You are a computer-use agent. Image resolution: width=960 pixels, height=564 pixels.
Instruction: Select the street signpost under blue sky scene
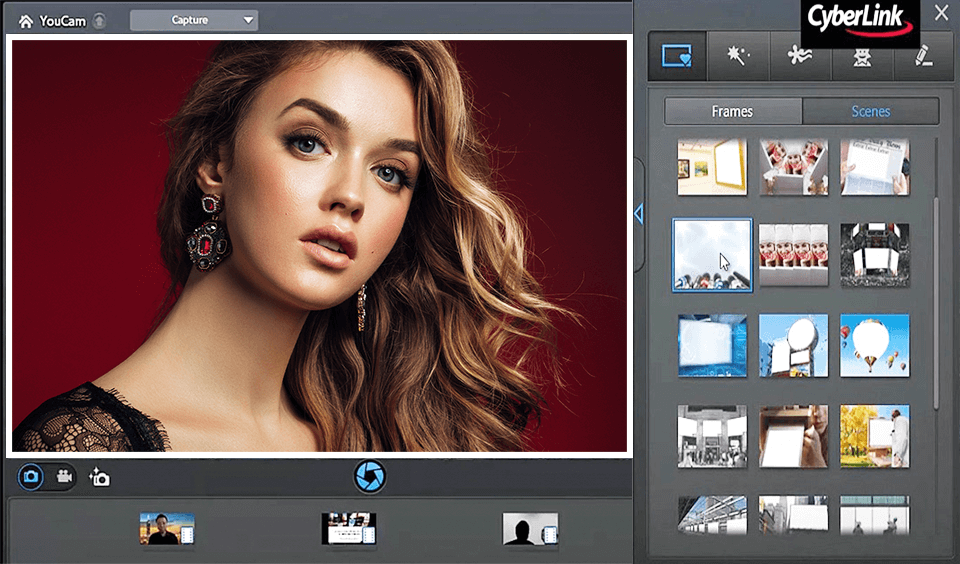(793, 345)
